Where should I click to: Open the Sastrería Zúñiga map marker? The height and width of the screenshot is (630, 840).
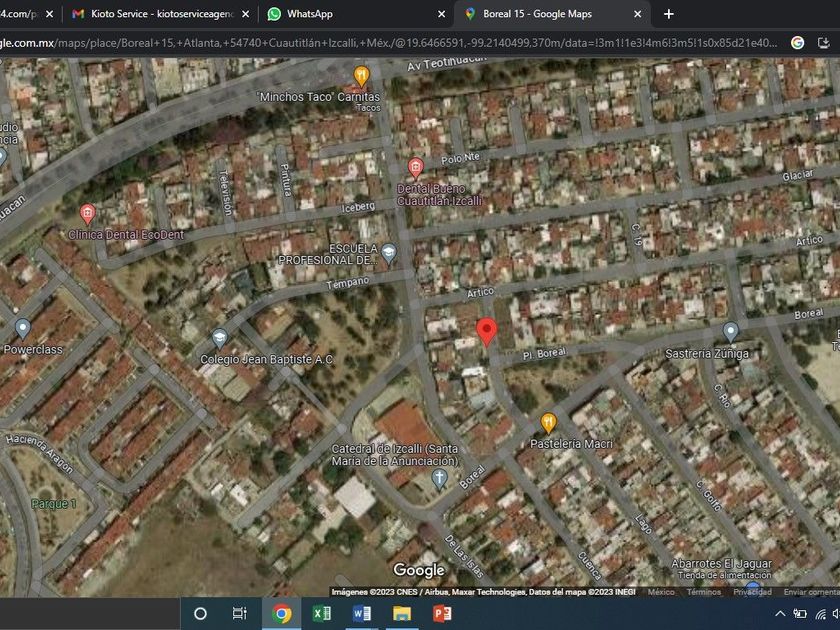coord(731,332)
